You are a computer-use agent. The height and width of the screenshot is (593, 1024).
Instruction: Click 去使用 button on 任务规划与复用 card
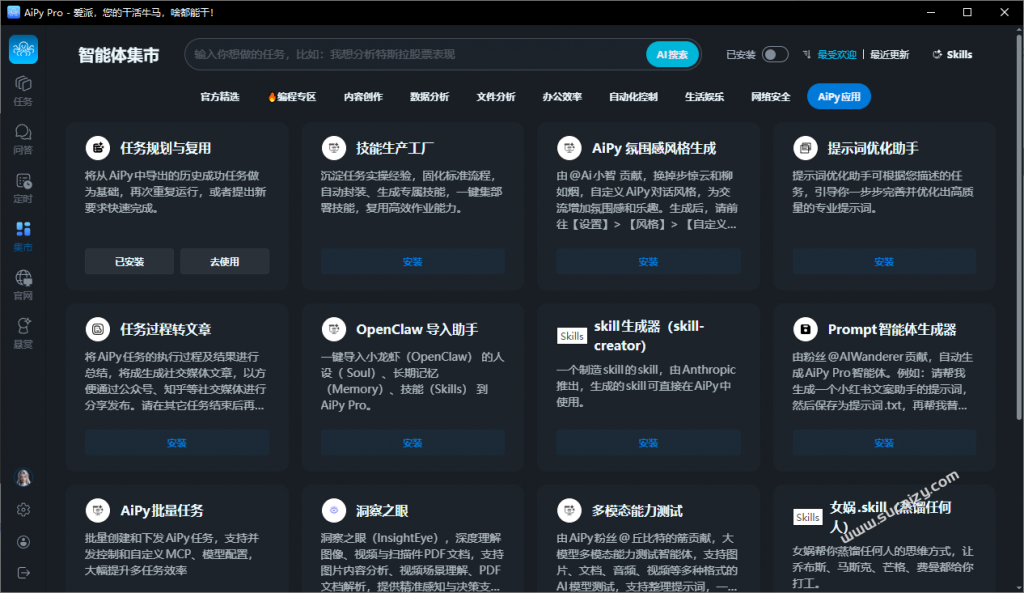pyautogui.click(x=225, y=261)
